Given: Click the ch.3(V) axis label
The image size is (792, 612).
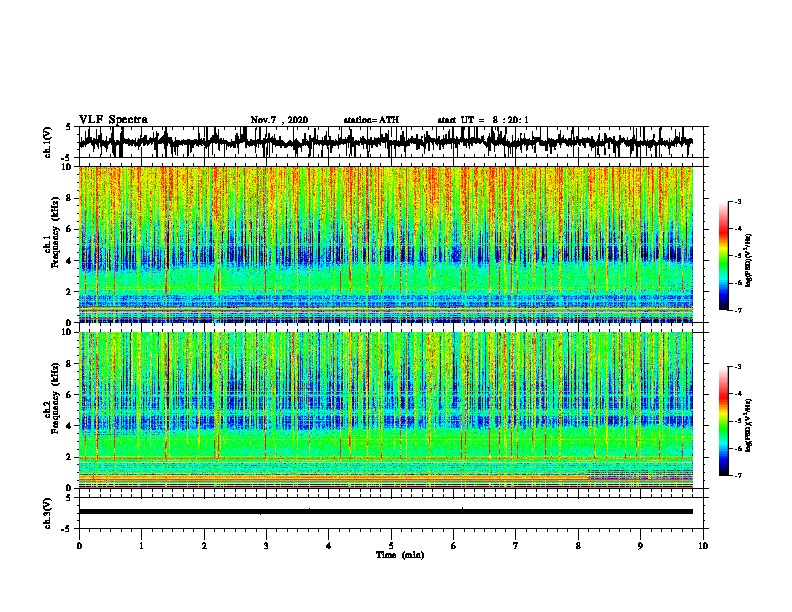Looking at the screenshot, I should 47,513.
